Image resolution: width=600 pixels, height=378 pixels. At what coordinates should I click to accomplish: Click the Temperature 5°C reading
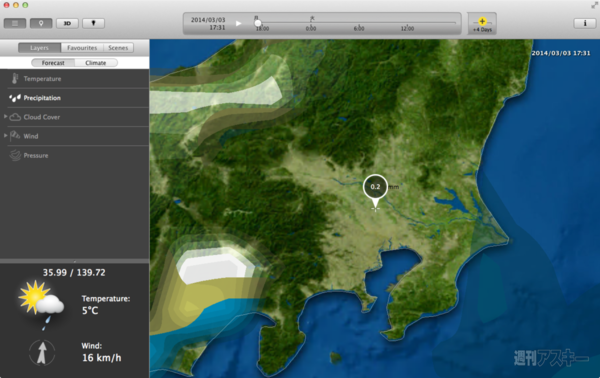[106, 305]
